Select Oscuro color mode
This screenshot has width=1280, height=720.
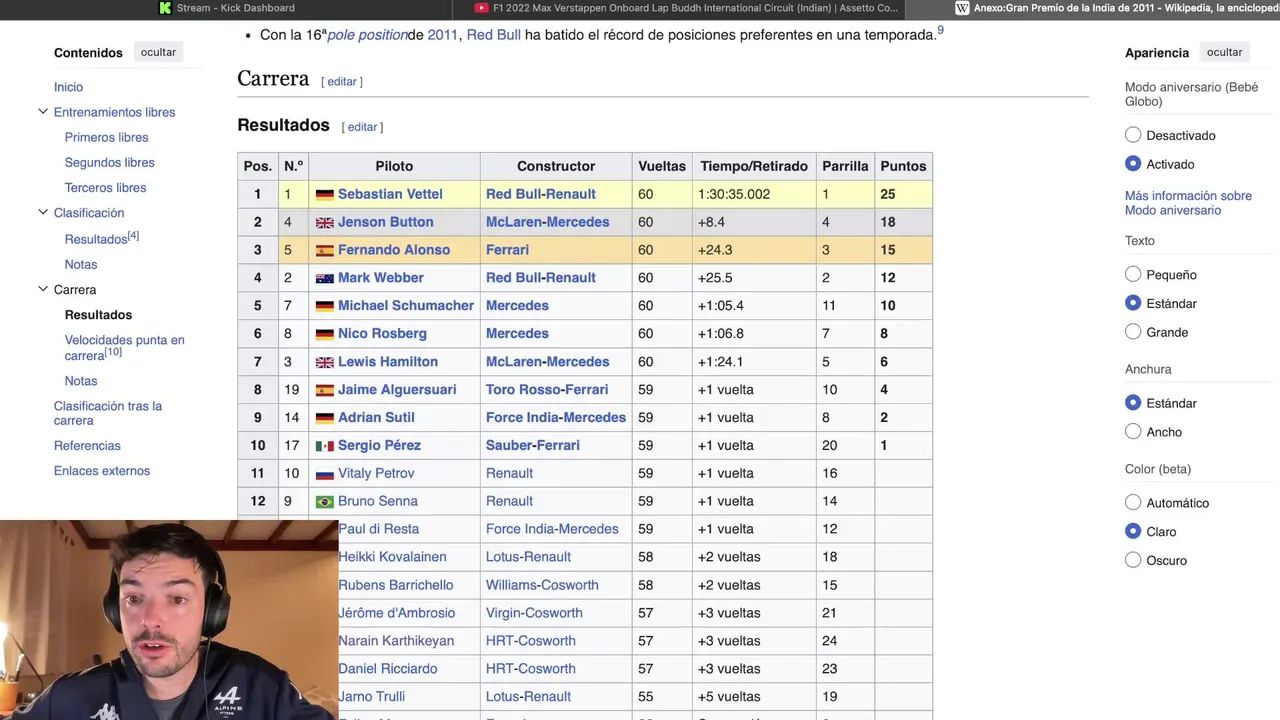click(1133, 560)
